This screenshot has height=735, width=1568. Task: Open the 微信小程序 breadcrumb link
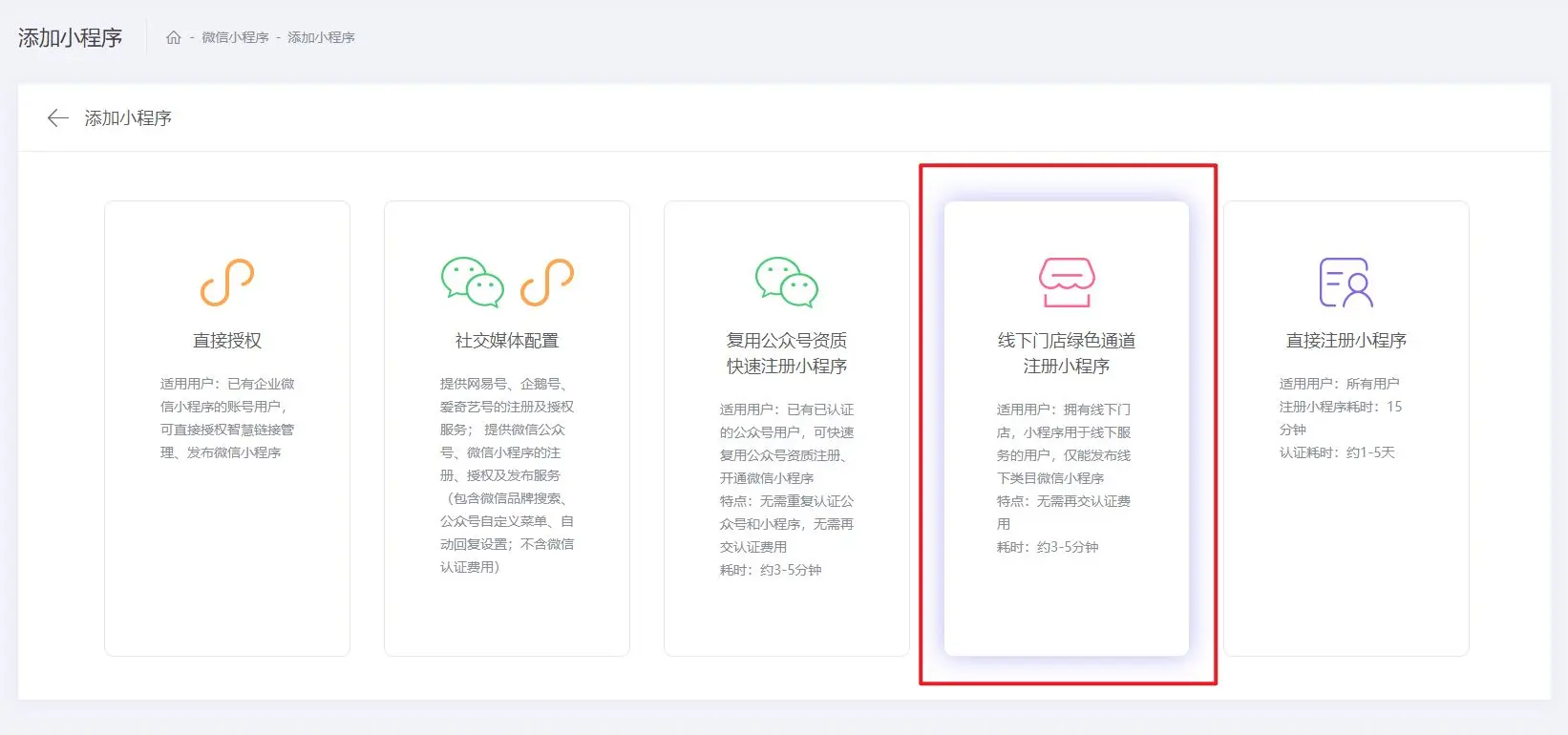pyautogui.click(x=235, y=37)
